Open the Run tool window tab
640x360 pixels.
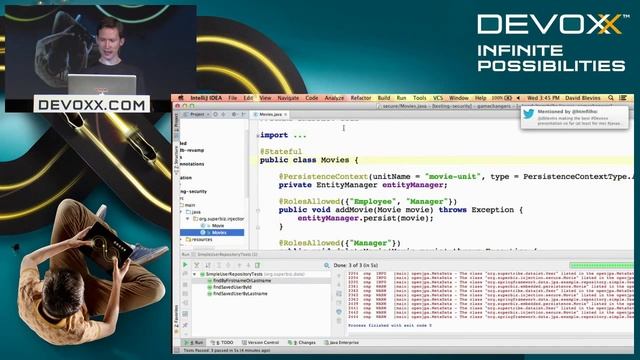point(194,342)
